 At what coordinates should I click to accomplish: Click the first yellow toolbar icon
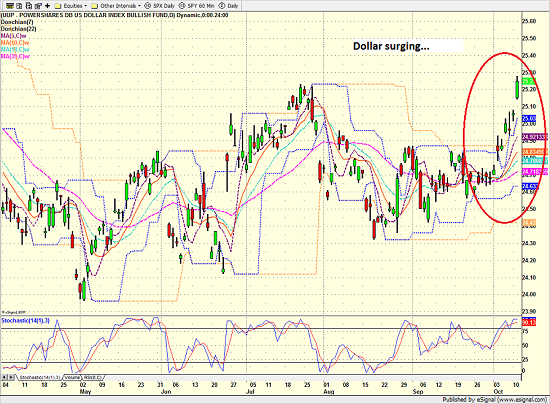click(10, 6)
